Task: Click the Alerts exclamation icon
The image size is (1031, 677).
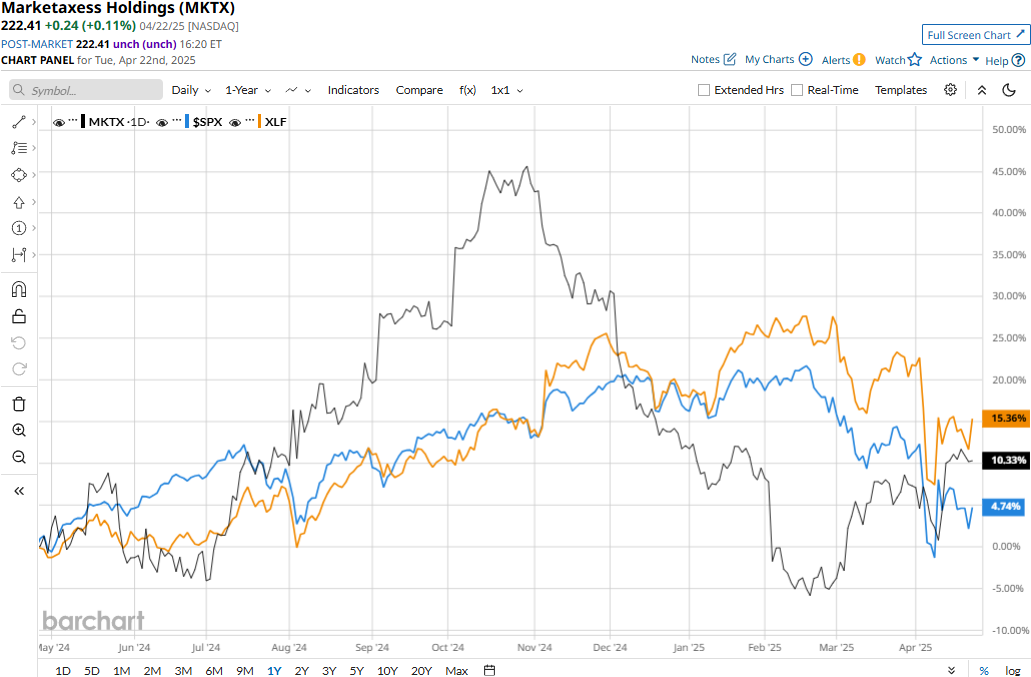Action: 859,60
